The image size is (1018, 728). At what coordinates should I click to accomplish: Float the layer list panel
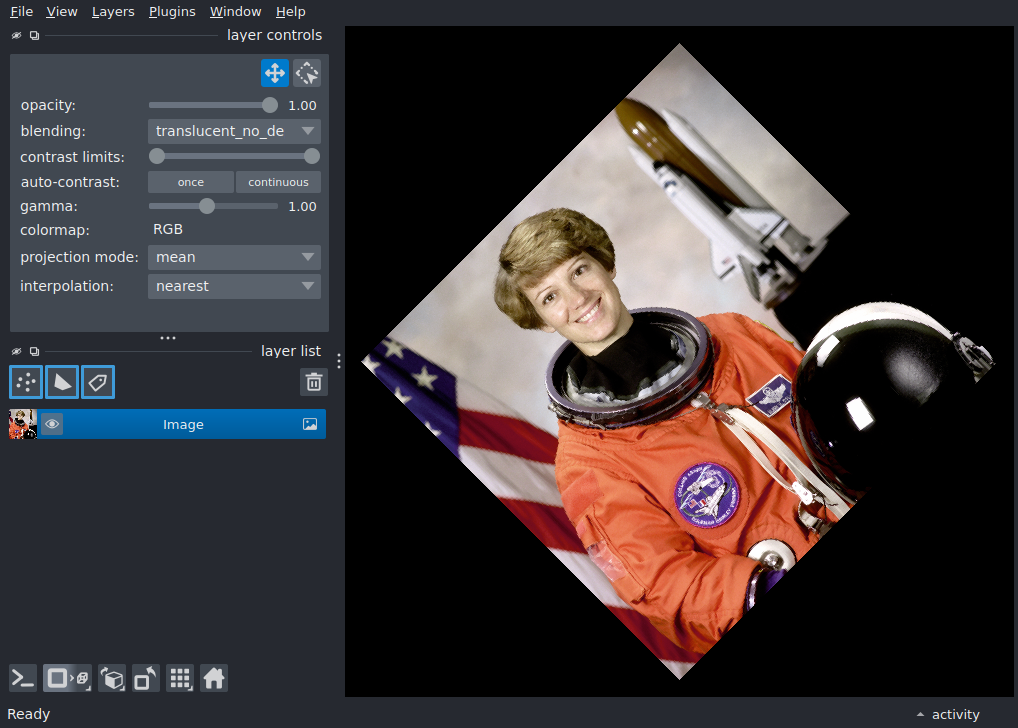point(34,351)
